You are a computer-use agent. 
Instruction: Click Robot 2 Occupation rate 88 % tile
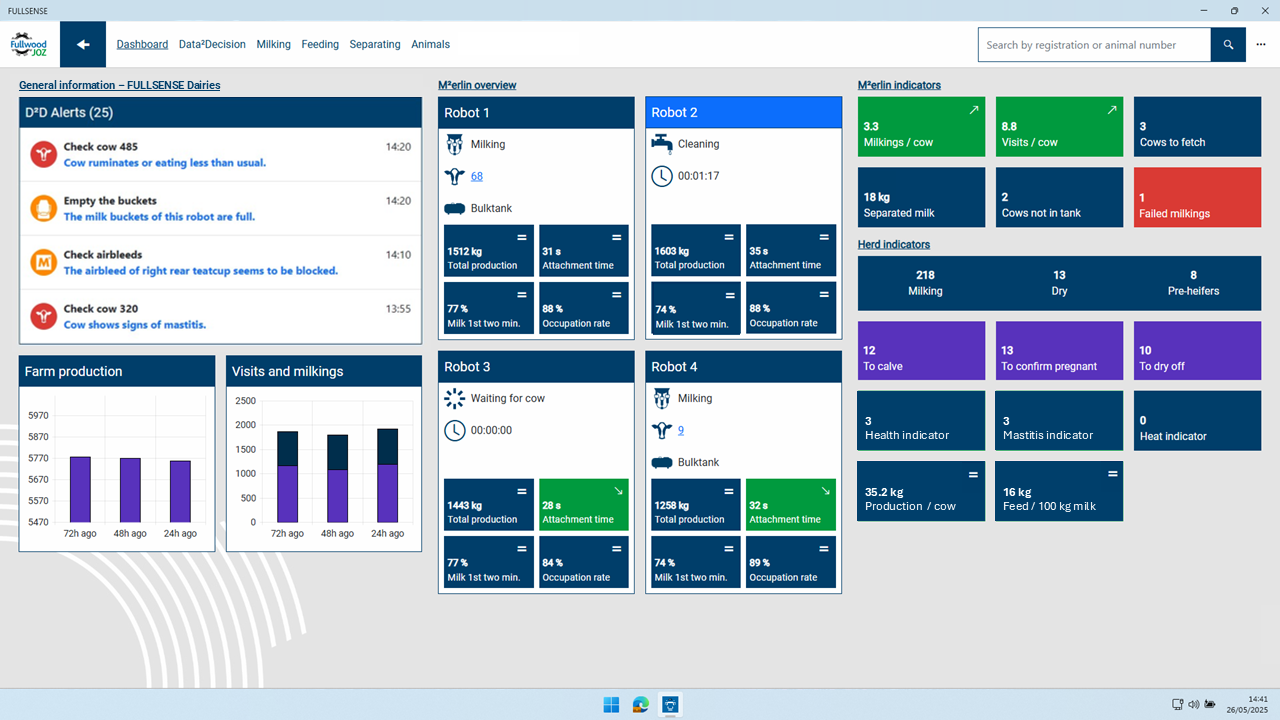tap(793, 308)
